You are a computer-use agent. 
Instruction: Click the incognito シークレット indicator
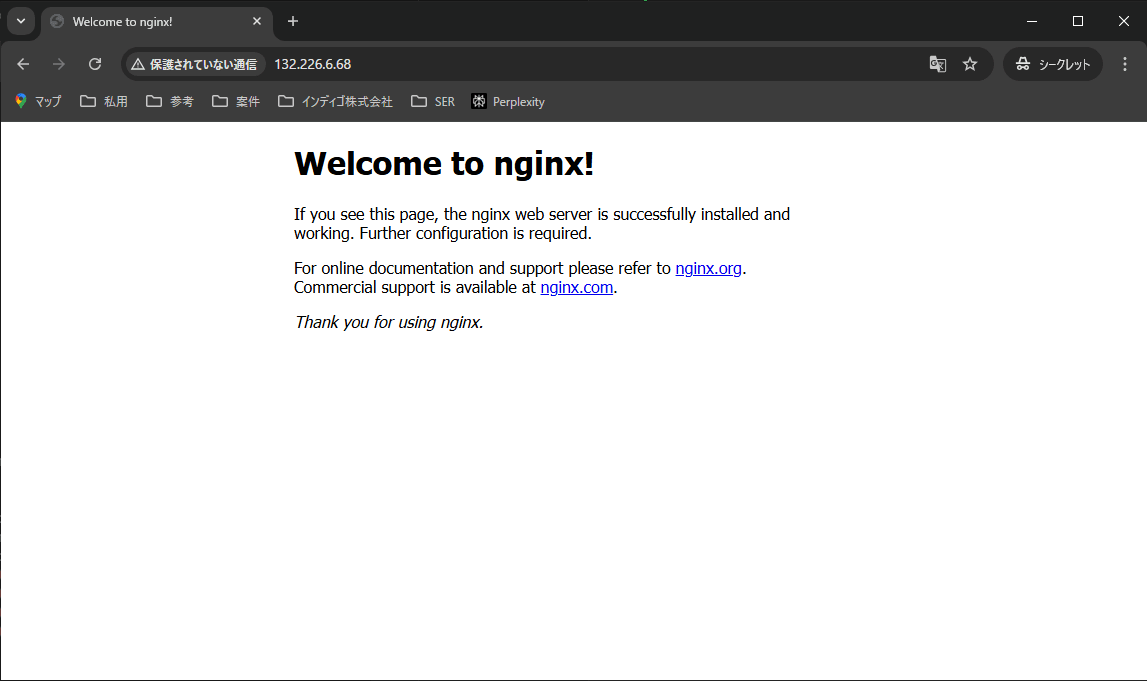pyautogui.click(x=1053, y=64)
